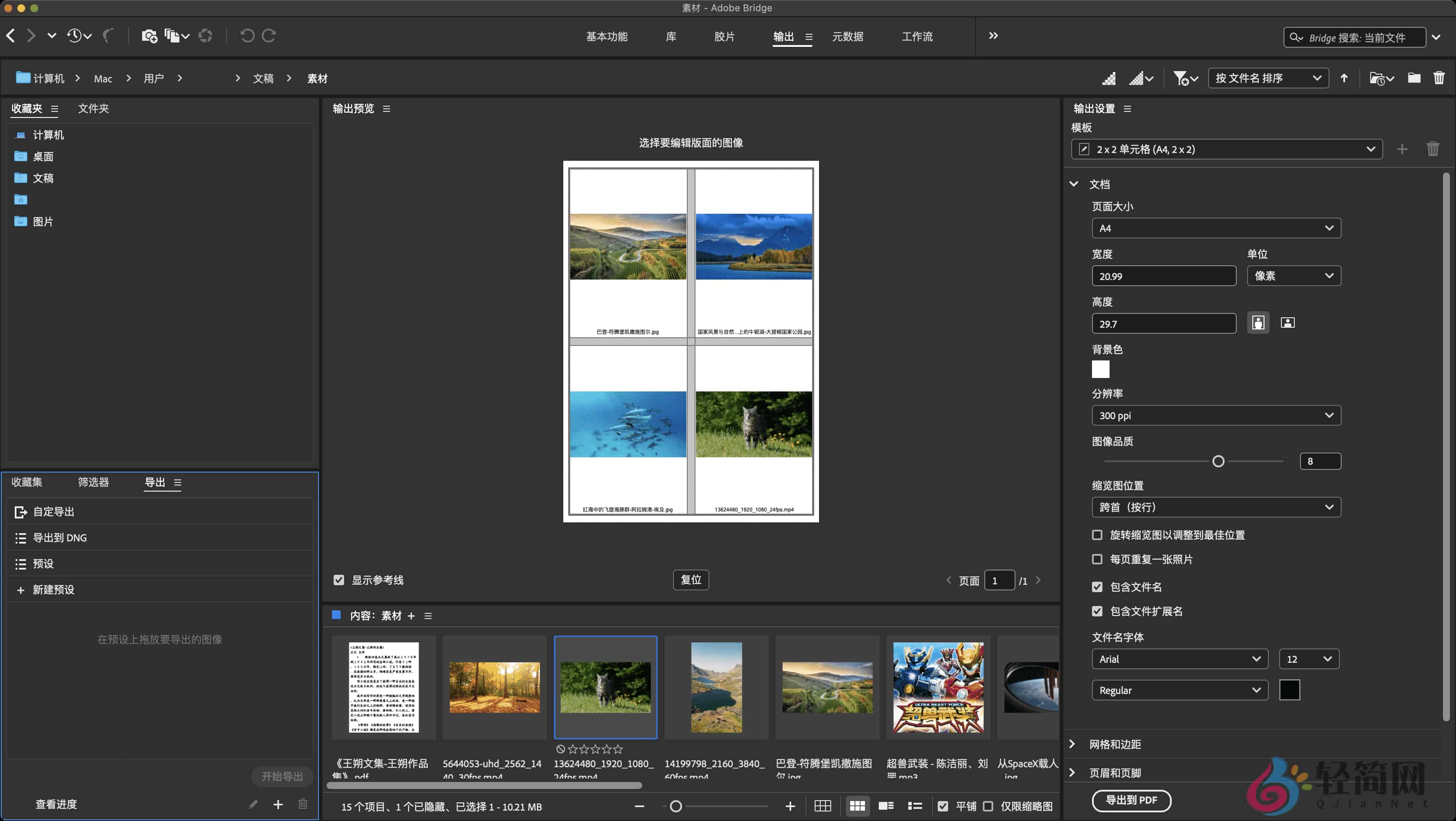Image resolution: width=1456 pixels, height=821 pixels.
Task: Open the 页面大小 A4 dropdown
Action: tap(1215, 228)
